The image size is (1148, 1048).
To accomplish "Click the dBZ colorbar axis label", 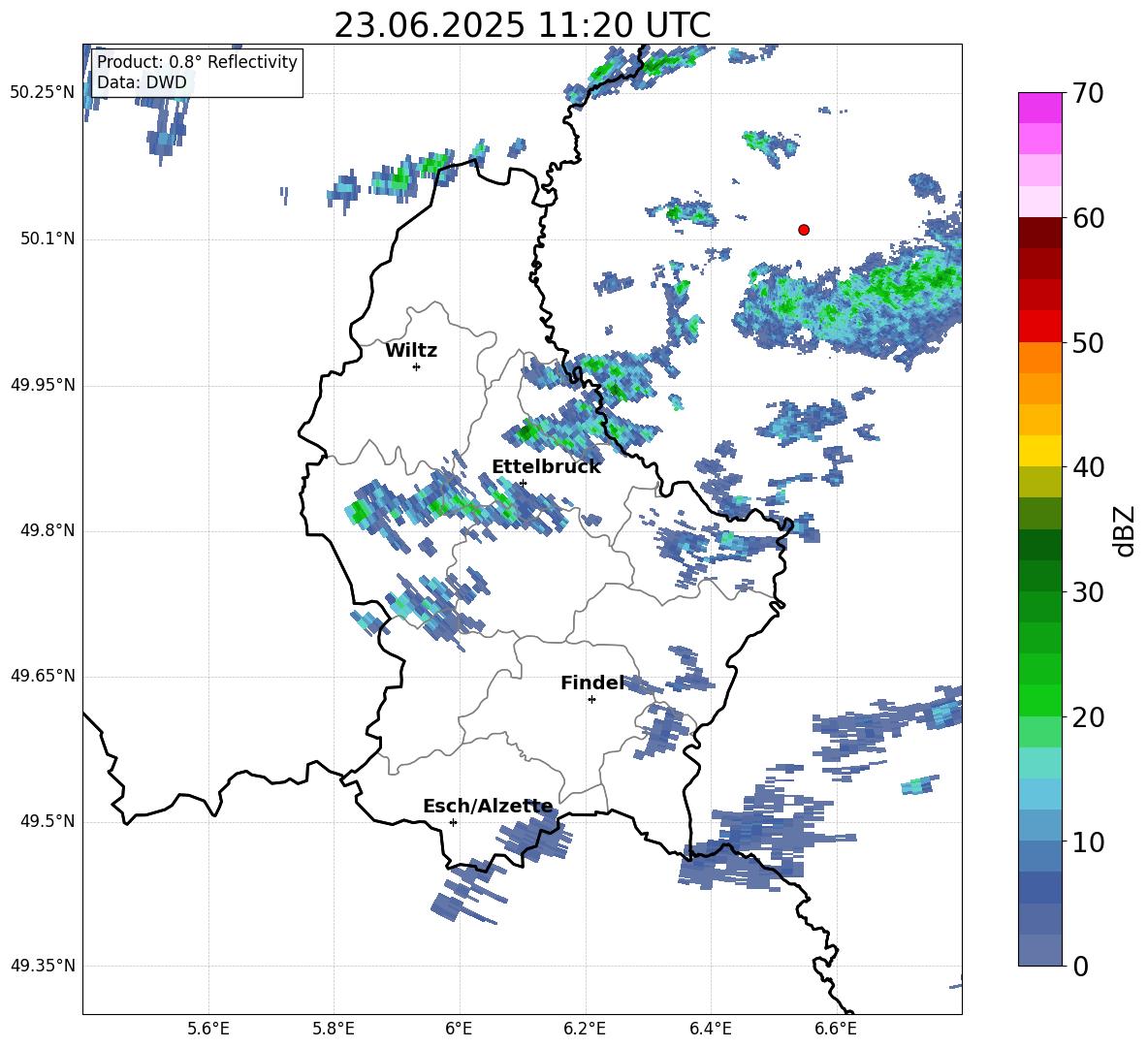I will tap(1126, 530).
